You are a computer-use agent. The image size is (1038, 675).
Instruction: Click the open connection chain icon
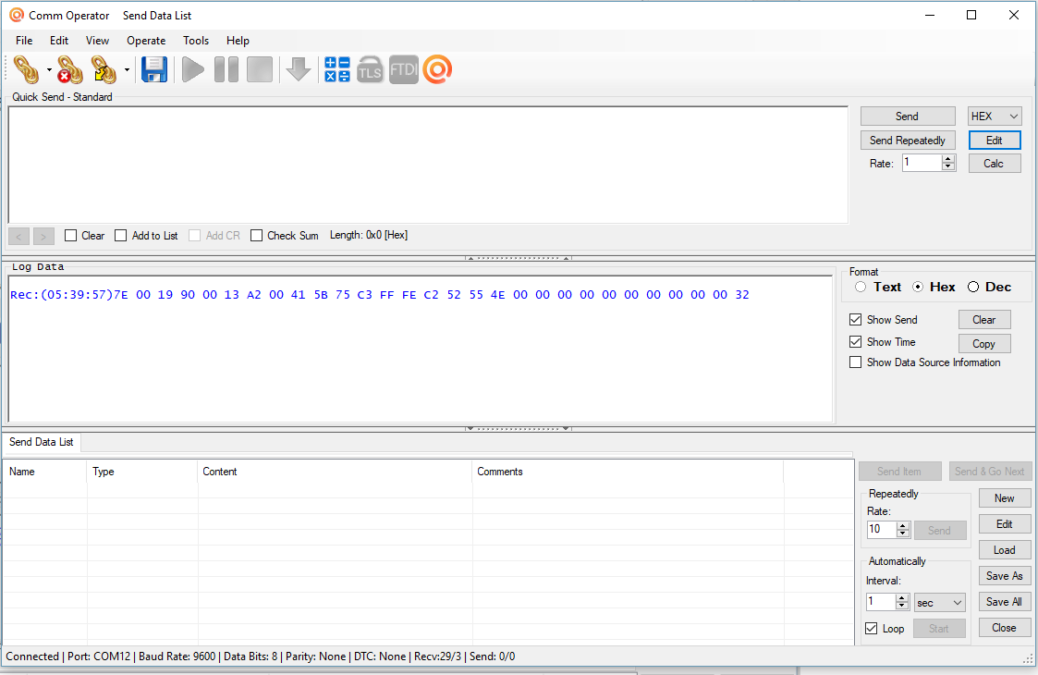click(x=27, y=70)
